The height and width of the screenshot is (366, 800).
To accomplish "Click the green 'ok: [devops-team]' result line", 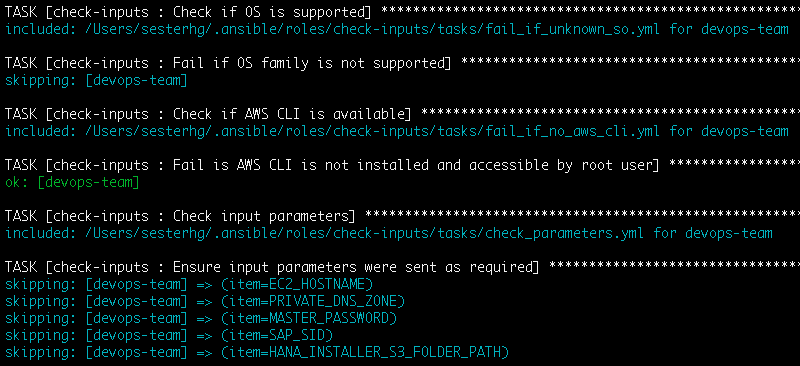I will 72,182.
